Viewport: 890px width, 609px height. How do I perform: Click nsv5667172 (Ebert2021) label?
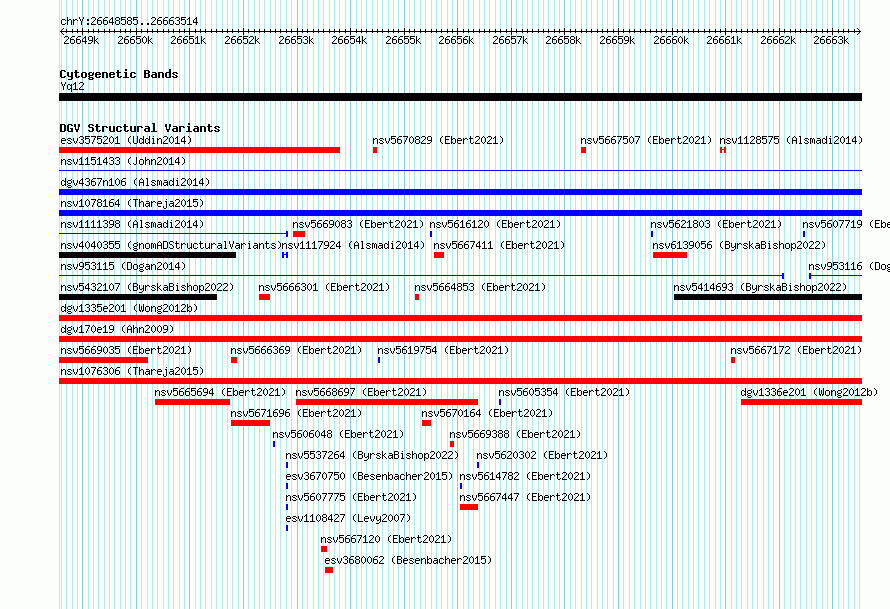(796, 350)
